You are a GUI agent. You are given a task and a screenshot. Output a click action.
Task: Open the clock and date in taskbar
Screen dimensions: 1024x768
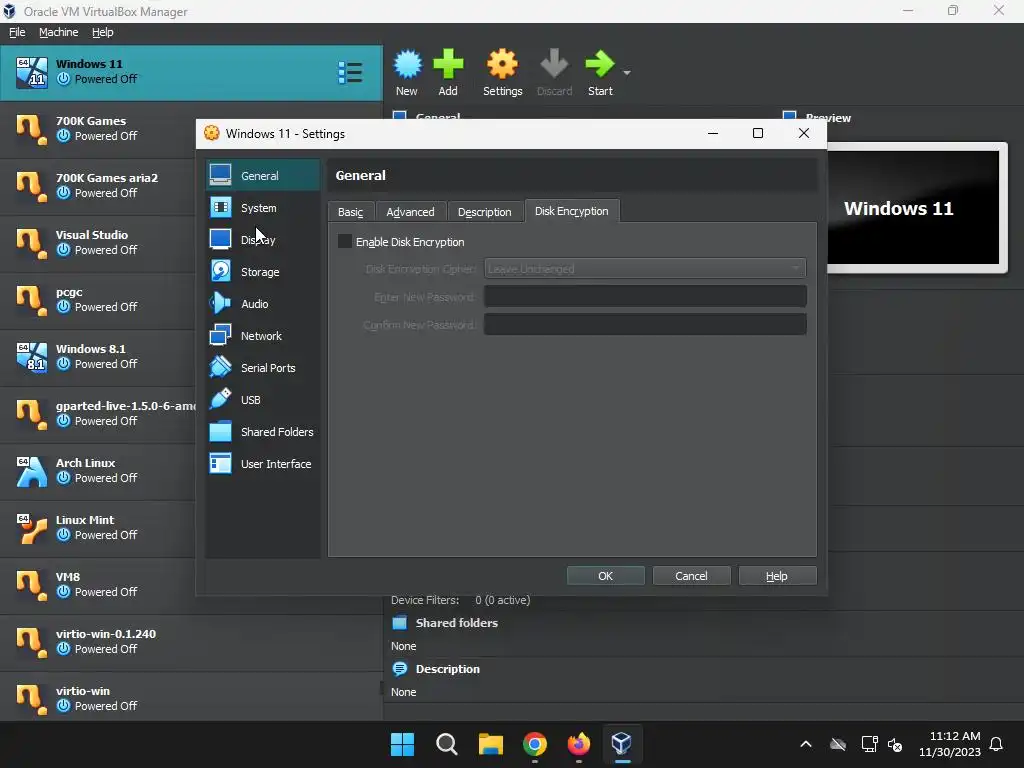coord(950,744)
